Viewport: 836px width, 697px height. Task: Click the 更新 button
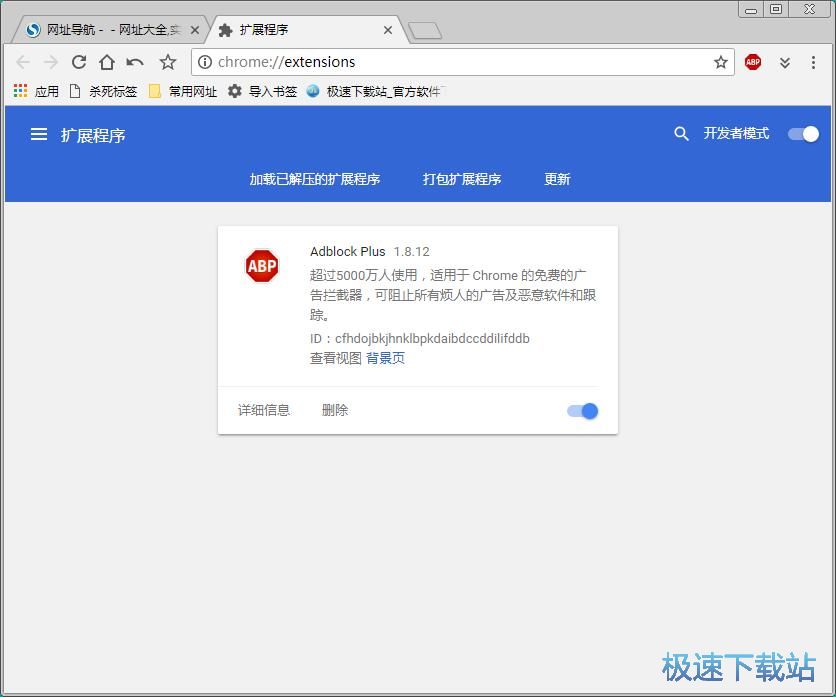pyautogui.click(x=557, y=179)
